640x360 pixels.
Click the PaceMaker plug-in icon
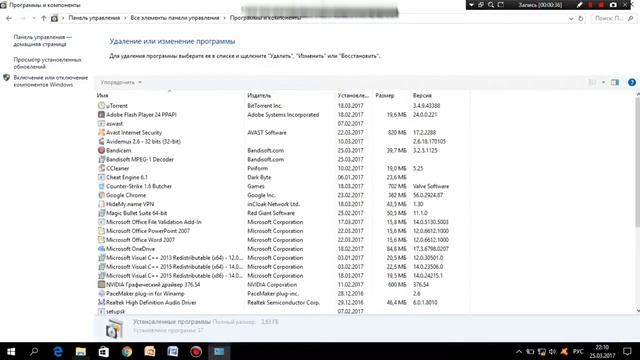pyautogui.click(x=101, y=293)
